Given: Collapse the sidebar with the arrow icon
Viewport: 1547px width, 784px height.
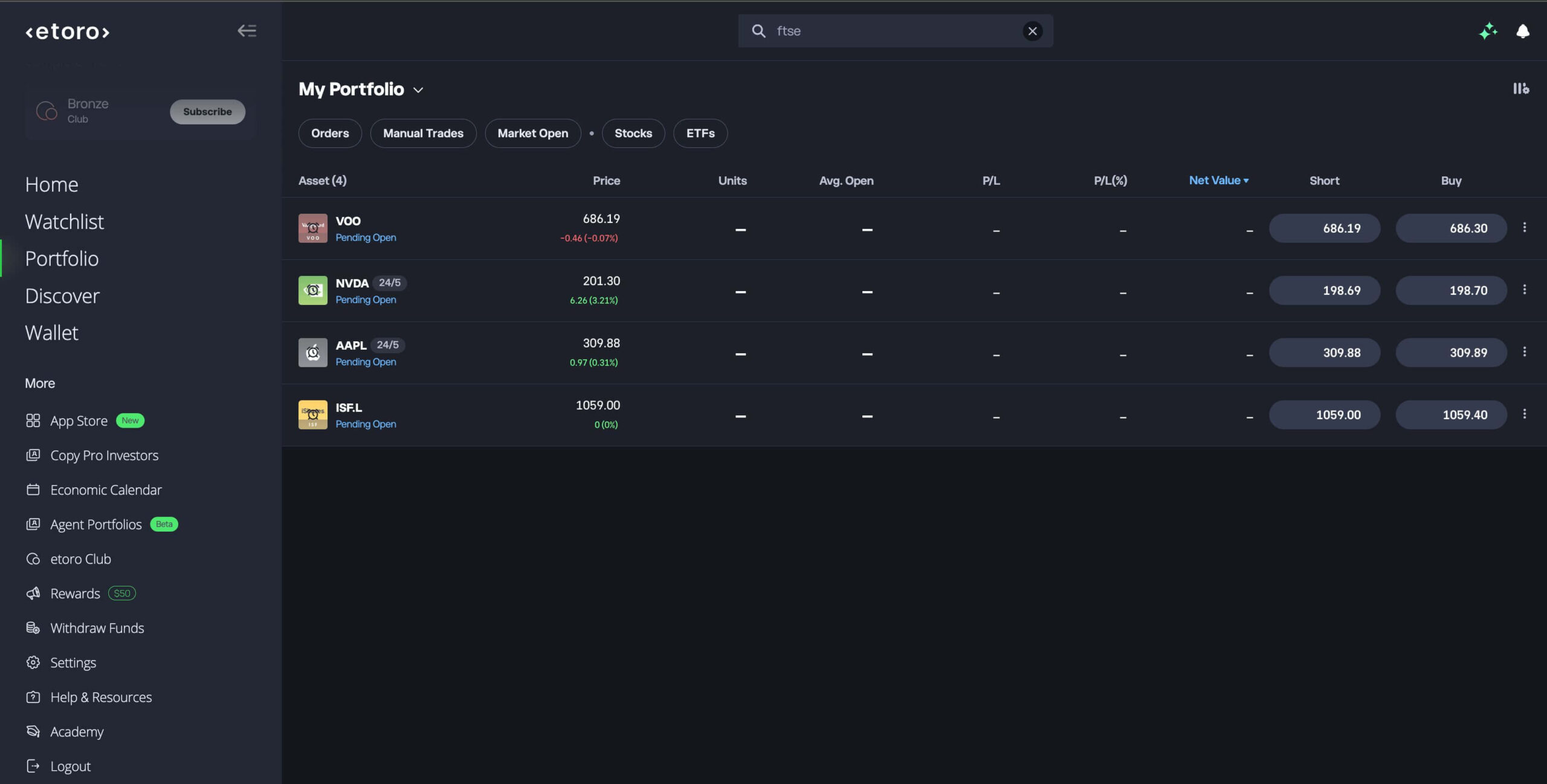Looking at the screenshot, I should [x=247, y=31].
